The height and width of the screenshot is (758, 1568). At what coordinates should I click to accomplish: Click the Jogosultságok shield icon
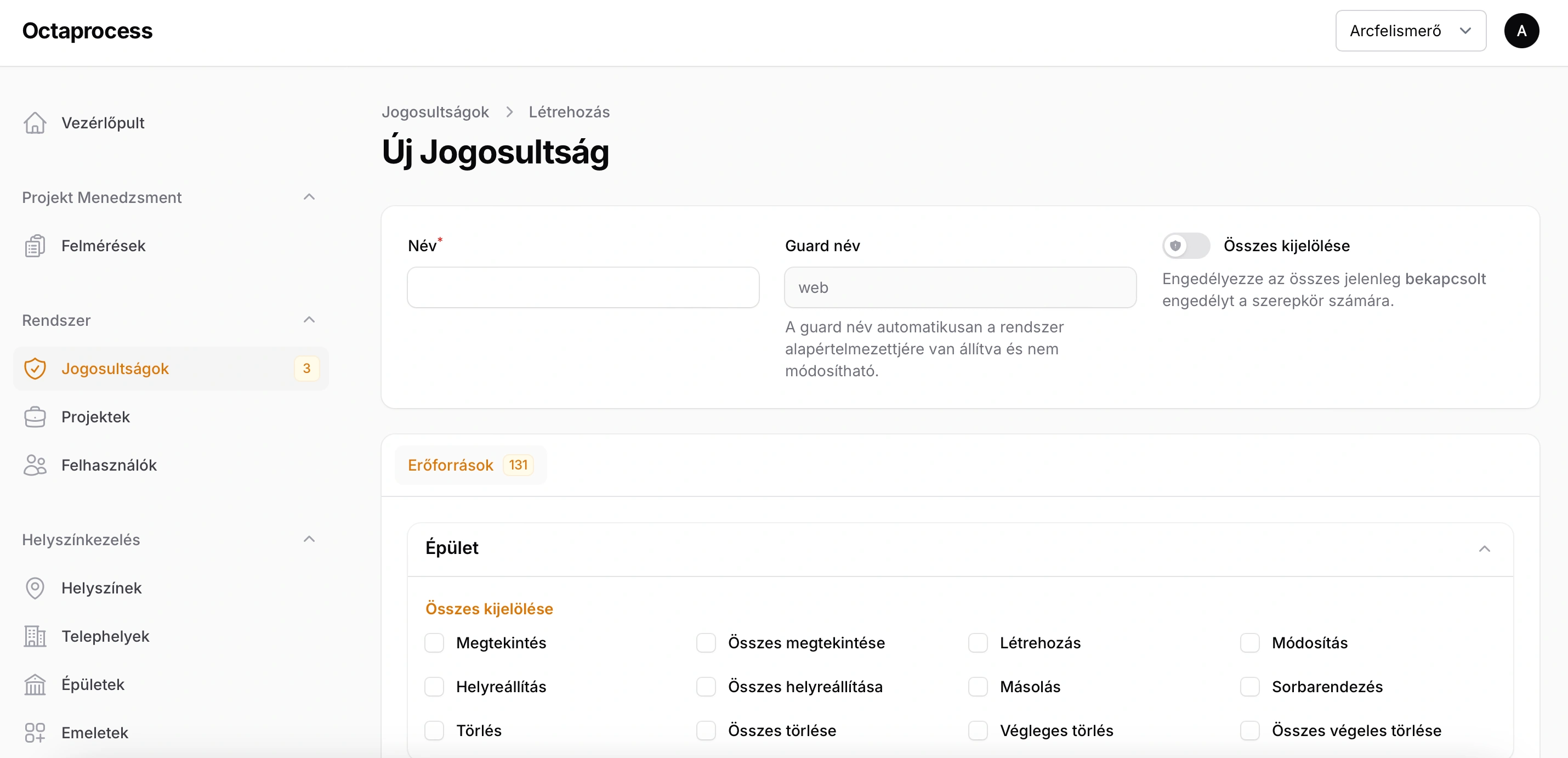pos(35,369)
